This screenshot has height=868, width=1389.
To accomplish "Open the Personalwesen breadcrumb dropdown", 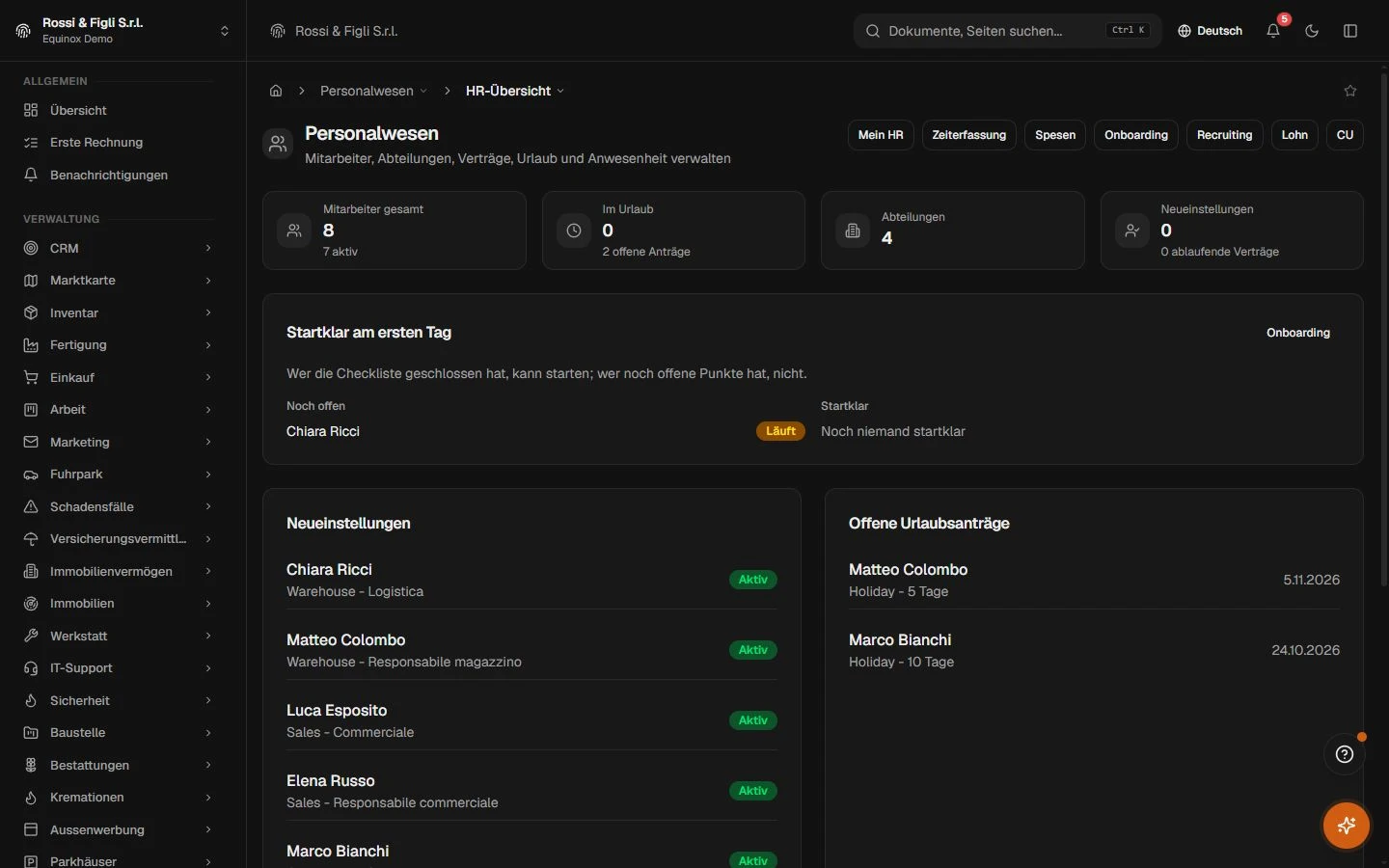I will pos(374,91).
